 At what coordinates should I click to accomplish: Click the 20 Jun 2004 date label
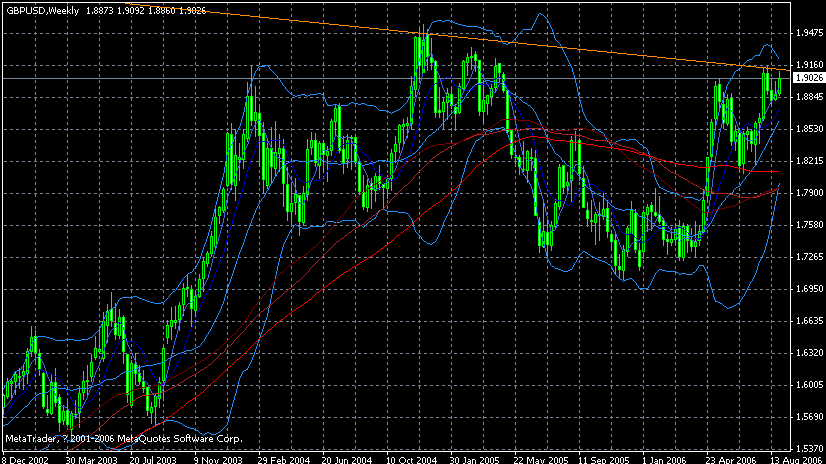pos(346,459)
